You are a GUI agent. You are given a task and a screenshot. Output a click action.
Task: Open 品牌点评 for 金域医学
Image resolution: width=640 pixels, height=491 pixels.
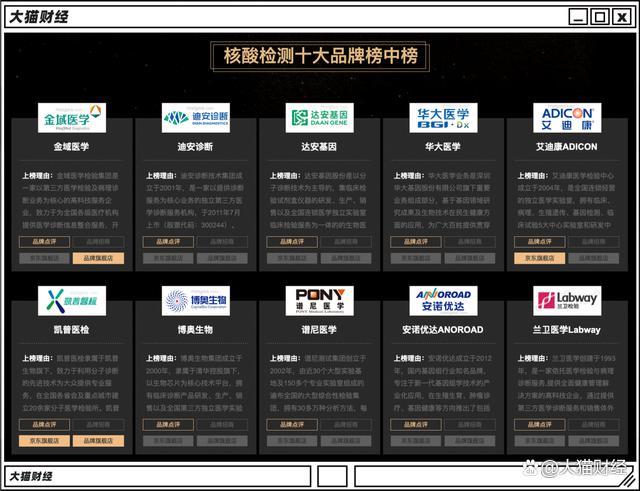click(44, 242)
